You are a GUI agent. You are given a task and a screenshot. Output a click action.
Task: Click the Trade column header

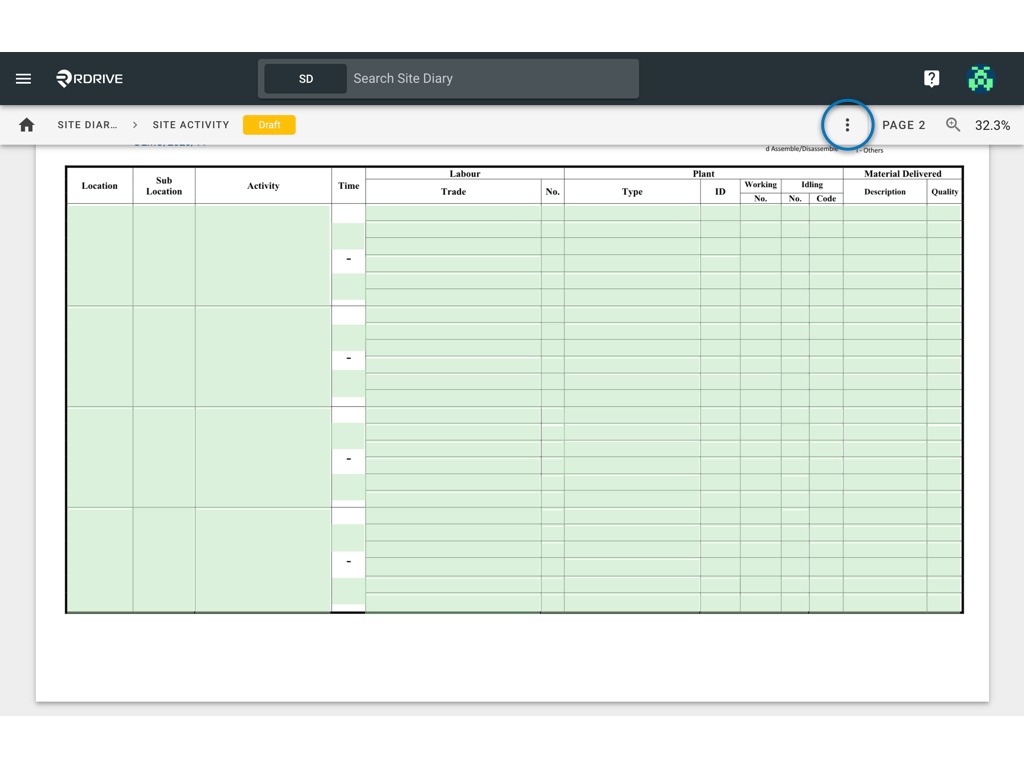[453, 191]
